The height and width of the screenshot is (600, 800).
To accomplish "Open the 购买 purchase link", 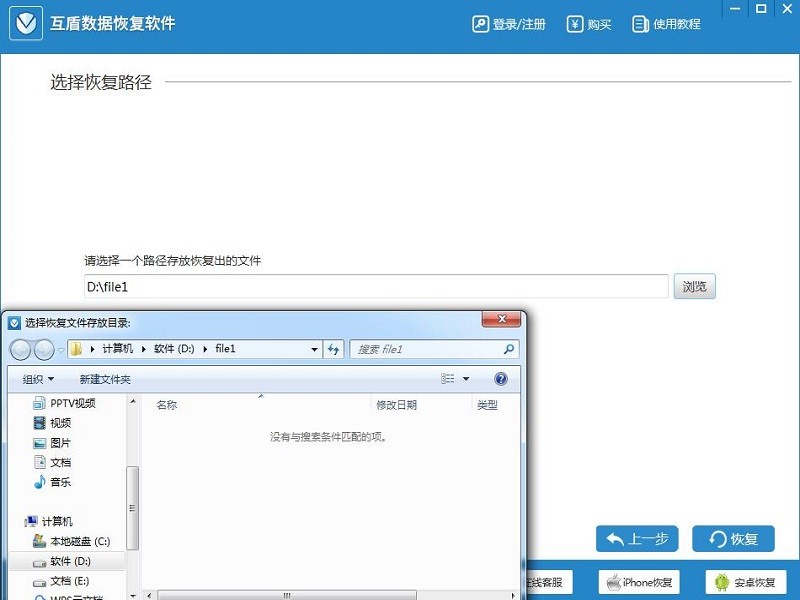I will point(589,24).
